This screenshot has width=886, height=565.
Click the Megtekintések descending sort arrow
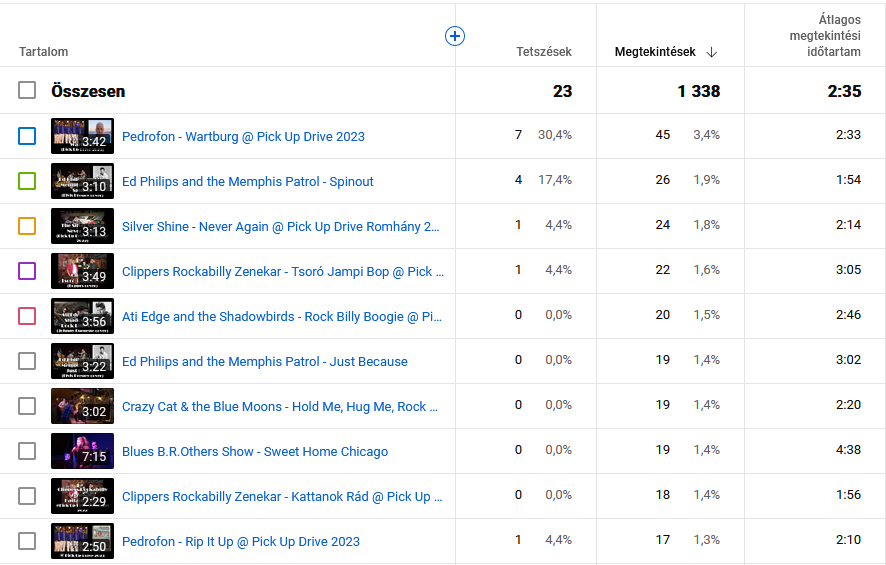pos(712,52)
